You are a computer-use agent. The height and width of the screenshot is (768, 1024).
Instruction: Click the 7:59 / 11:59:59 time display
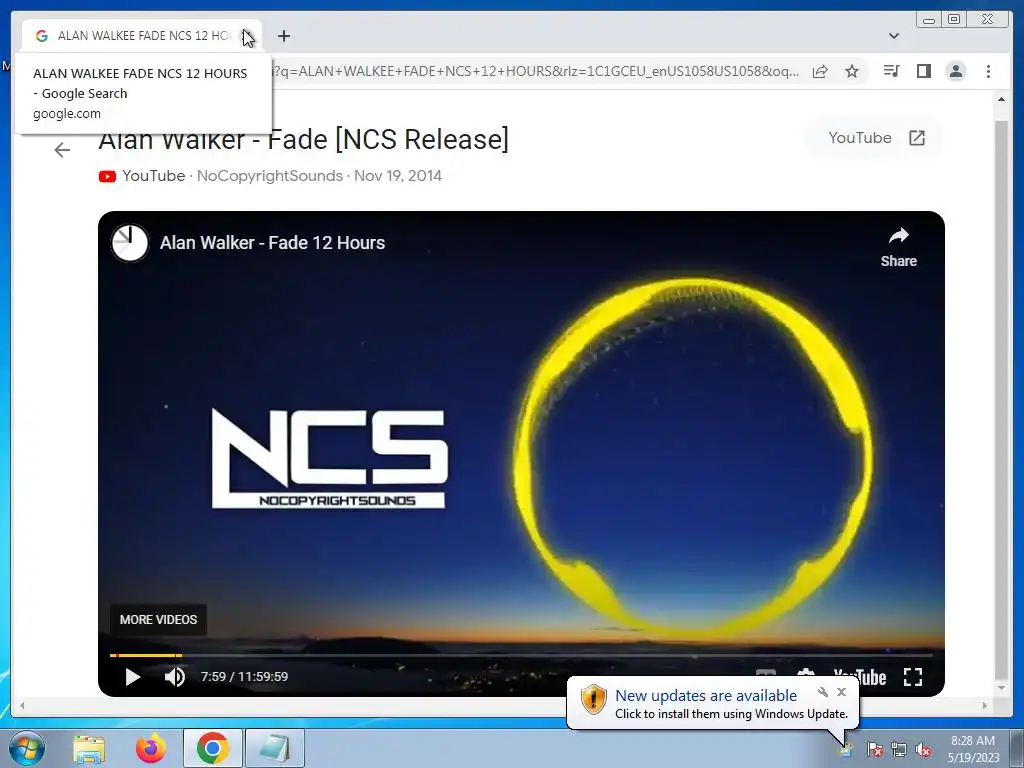244,677
